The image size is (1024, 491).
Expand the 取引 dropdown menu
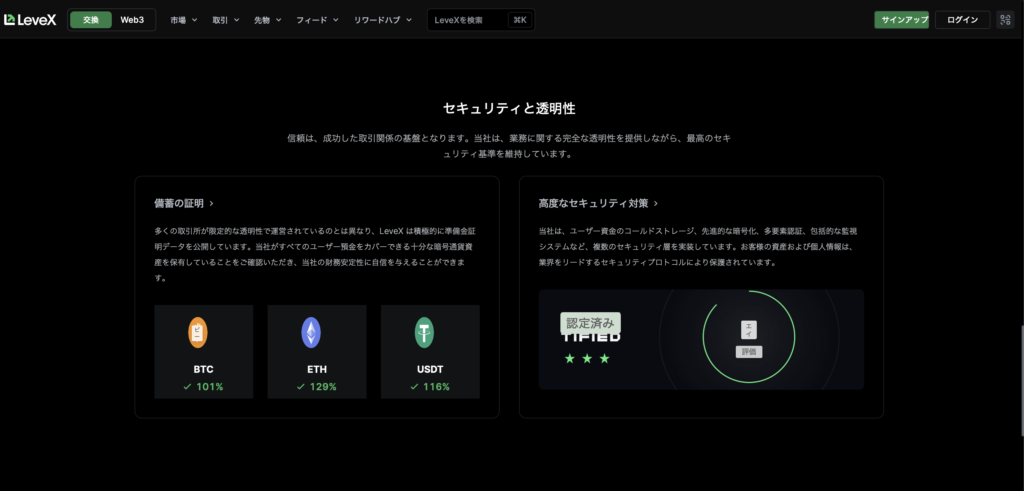(225, 20)
